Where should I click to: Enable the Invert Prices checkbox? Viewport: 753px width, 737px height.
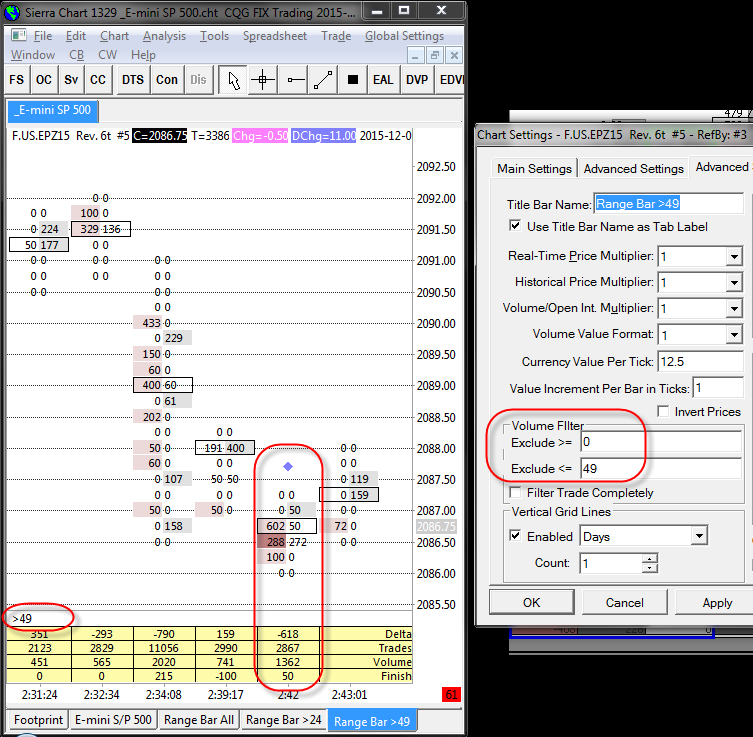pyautogui.click(x=663, y=411)
